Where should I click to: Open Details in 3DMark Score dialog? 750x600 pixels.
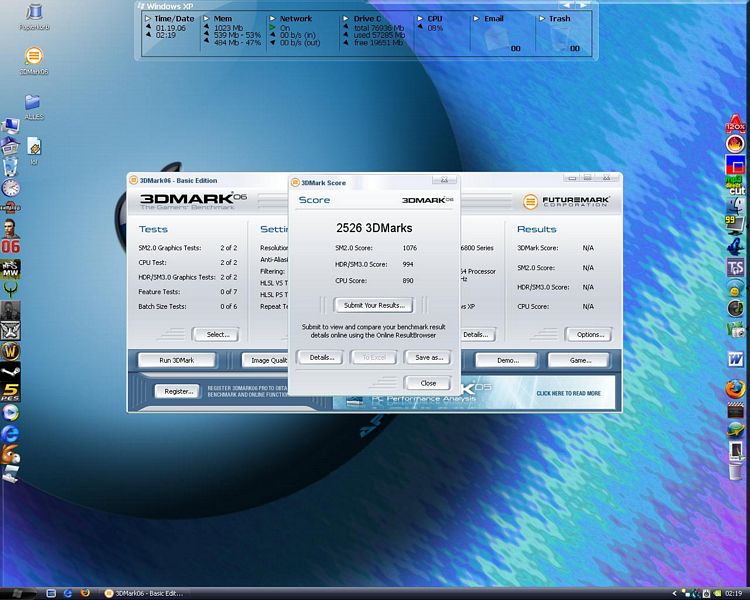point(320,357)
